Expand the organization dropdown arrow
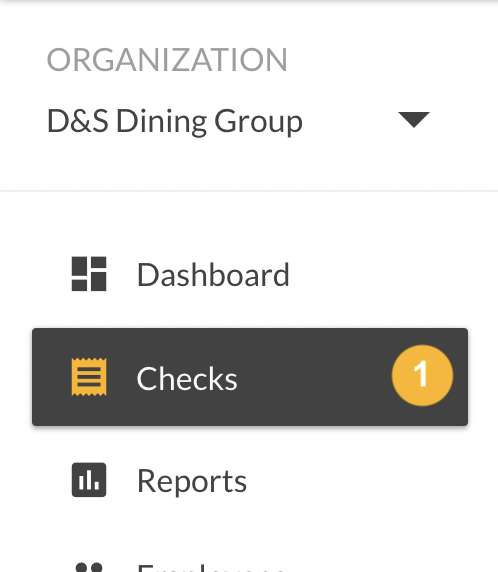Screen dimensions: 498x572 point(414,120)
